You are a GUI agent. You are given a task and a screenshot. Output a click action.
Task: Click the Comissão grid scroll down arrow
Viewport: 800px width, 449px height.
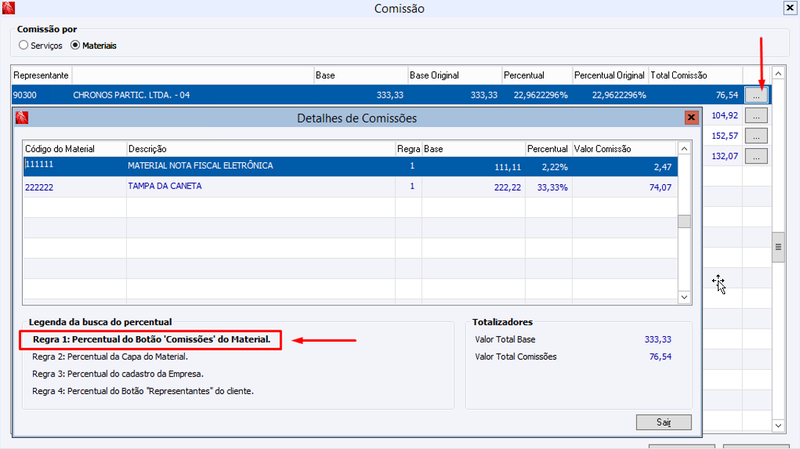778,425
